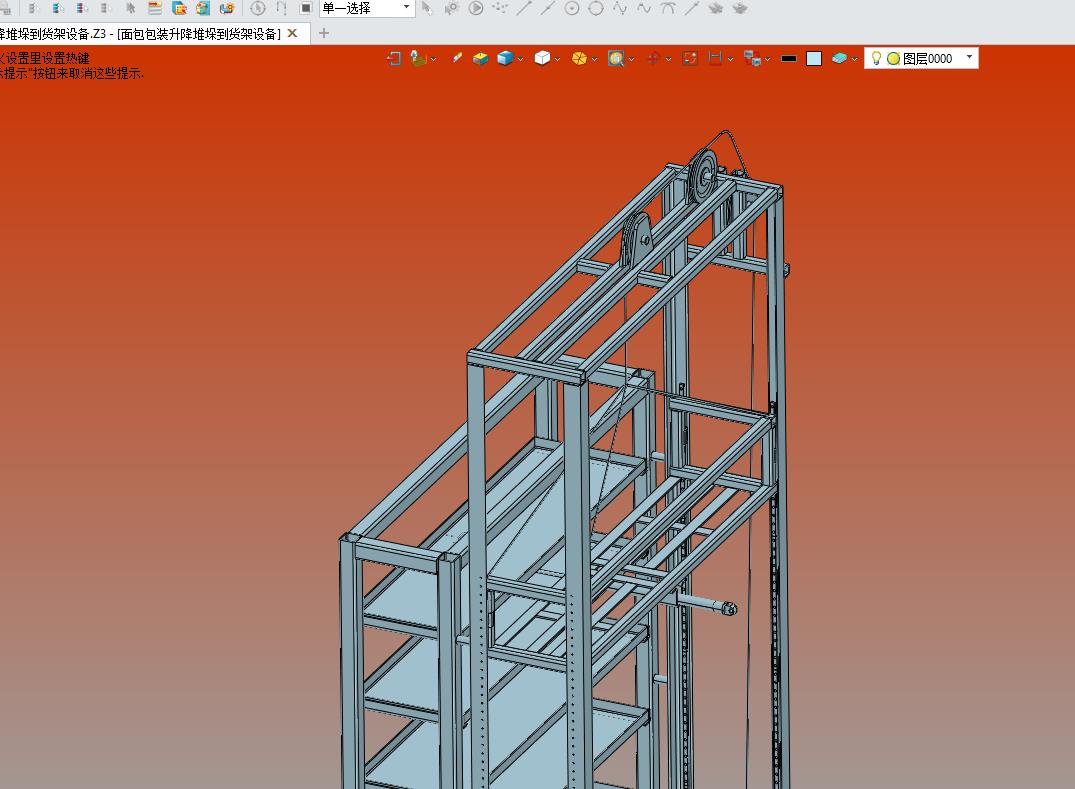The image size is (1075, 789).
Task: Click the light blue face color swatch
Action: (814, 59)
